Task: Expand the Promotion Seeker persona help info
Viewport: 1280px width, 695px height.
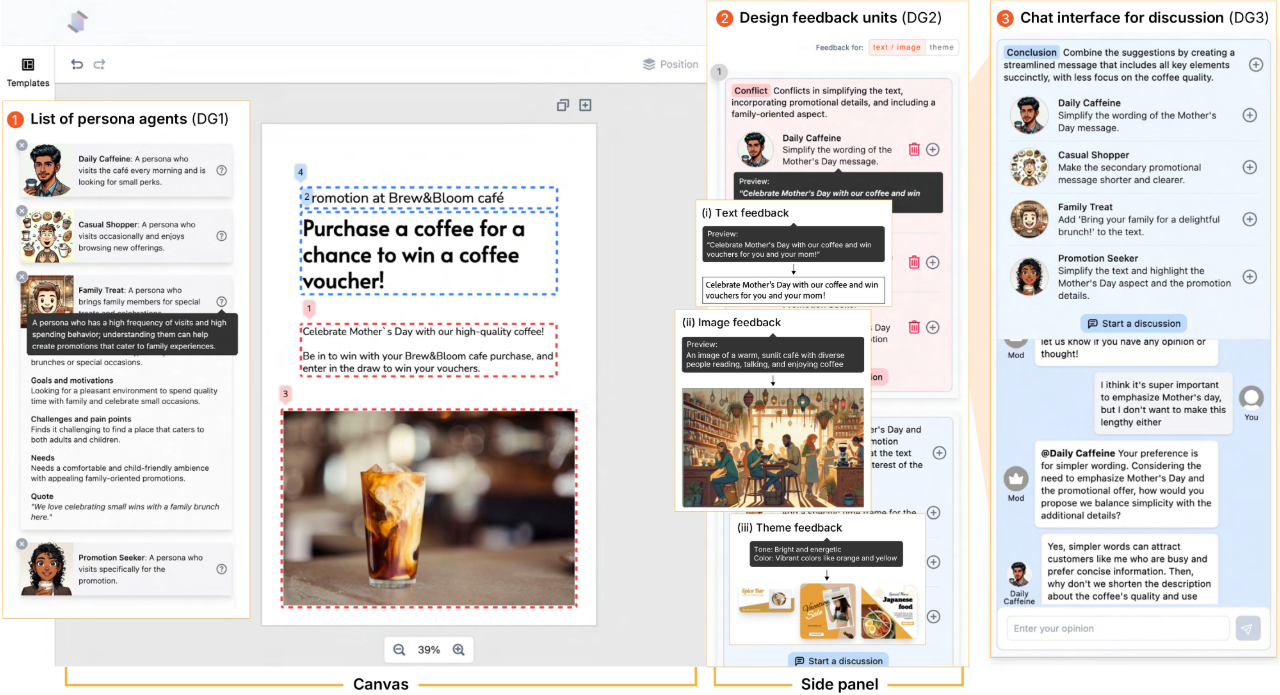Action: pyautogui.click(x=221, y=569)
